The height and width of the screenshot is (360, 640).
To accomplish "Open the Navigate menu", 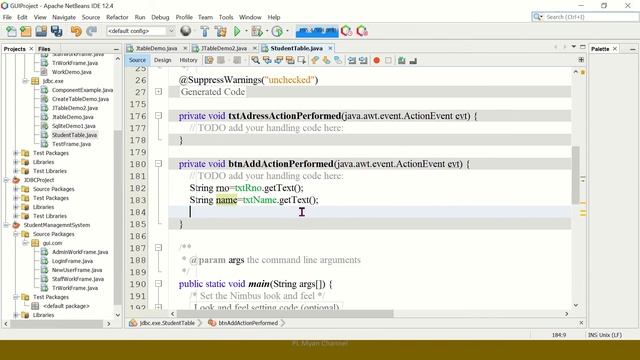I will click(x=64, y=17).
